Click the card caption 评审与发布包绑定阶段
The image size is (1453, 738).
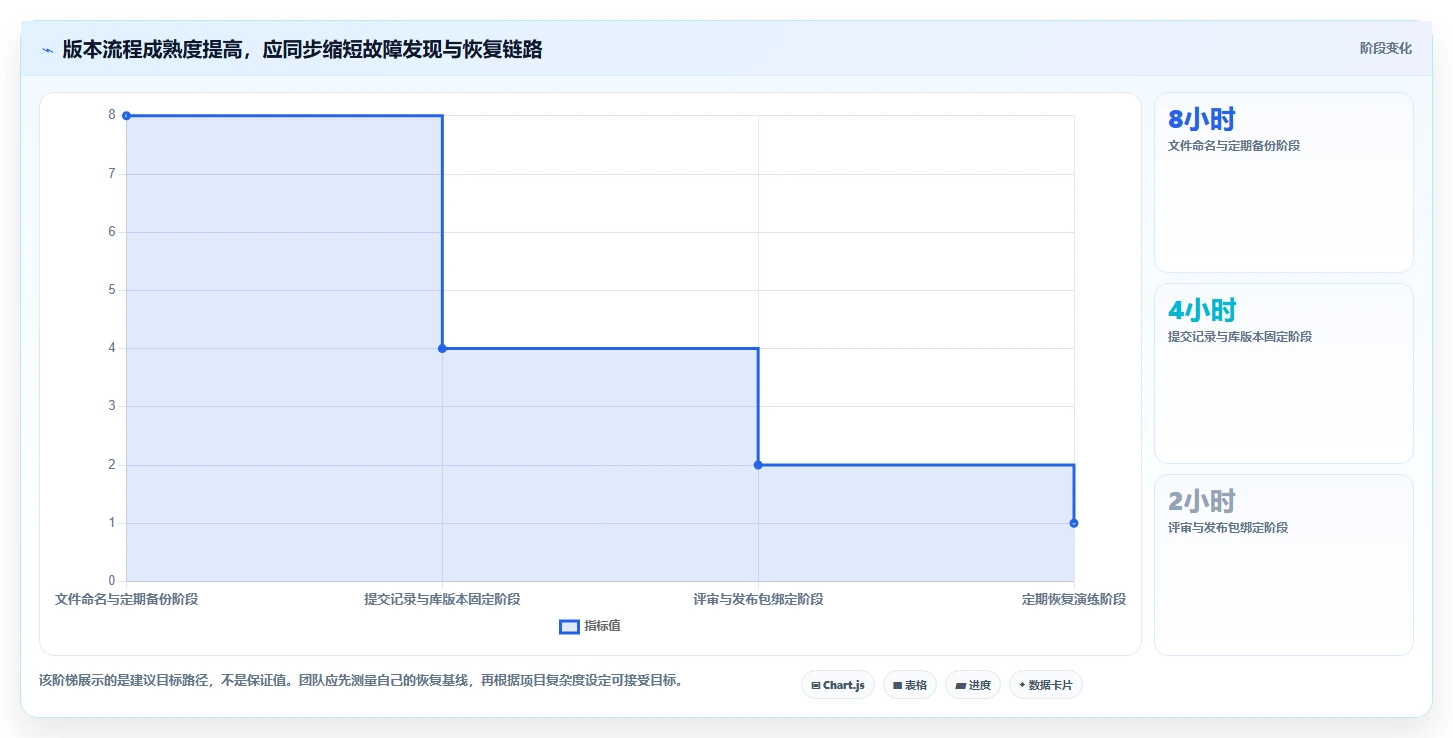1228,528
